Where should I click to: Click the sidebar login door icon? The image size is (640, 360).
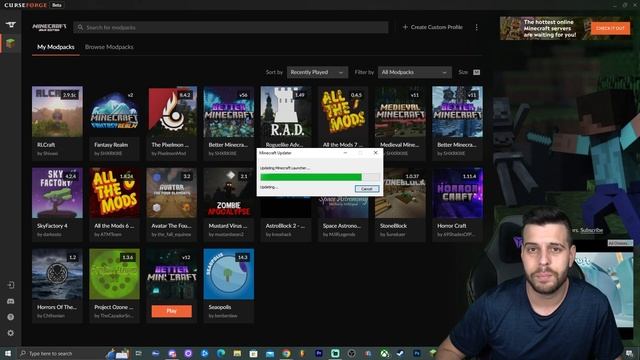[11, 285]
